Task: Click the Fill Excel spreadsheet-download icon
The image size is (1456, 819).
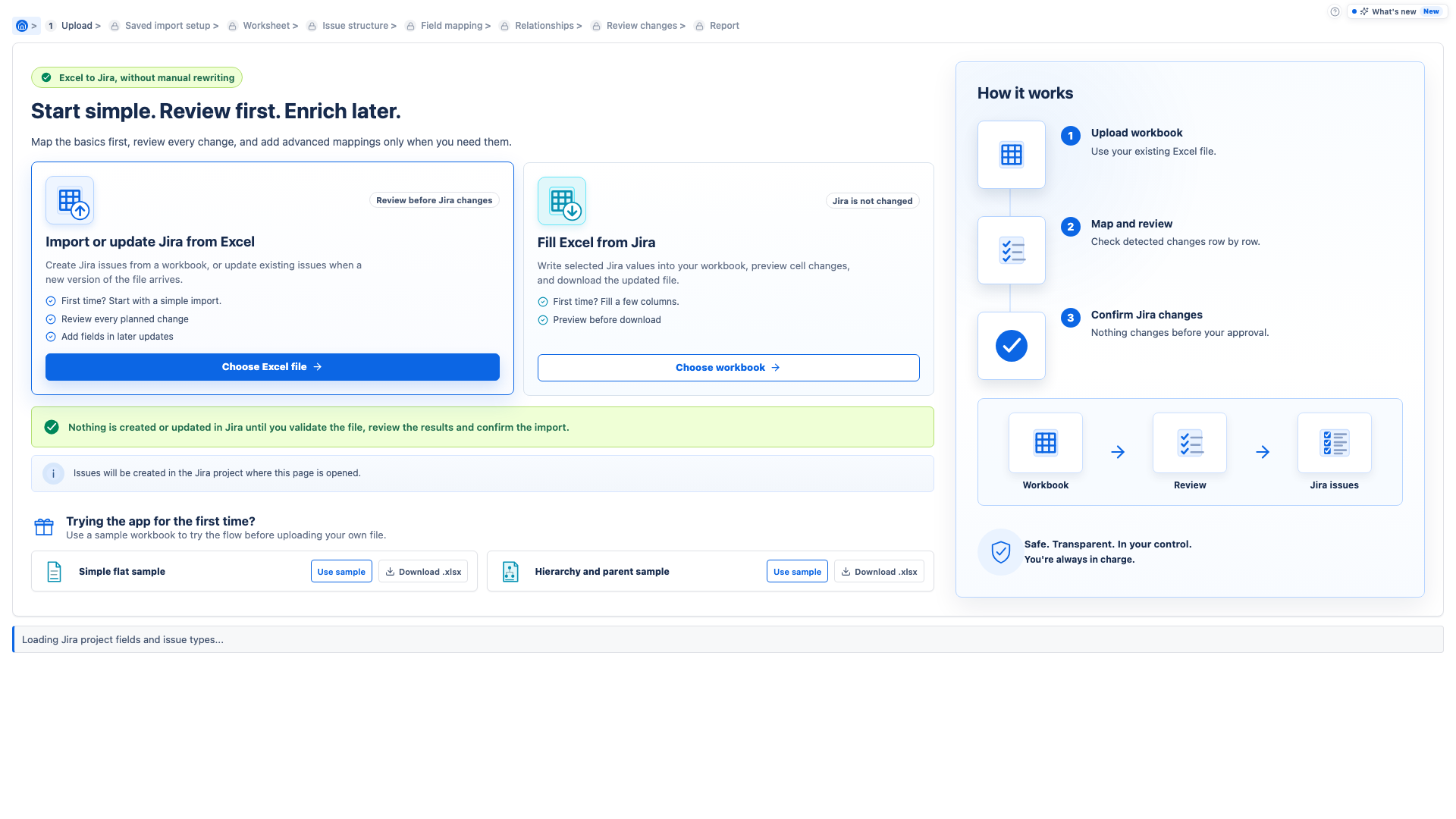Action: (x=562, y=201)
